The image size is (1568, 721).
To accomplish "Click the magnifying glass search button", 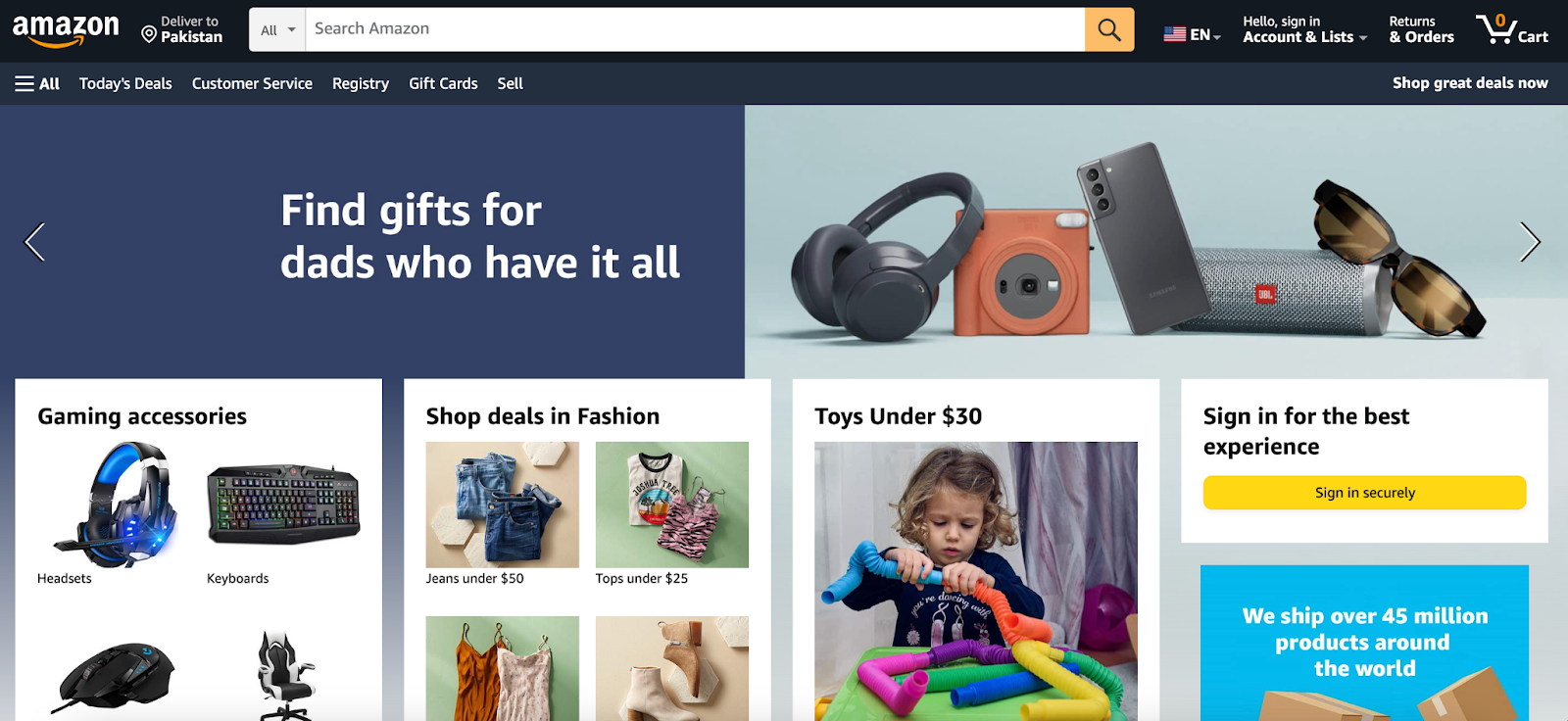I will pos(1109,29).
